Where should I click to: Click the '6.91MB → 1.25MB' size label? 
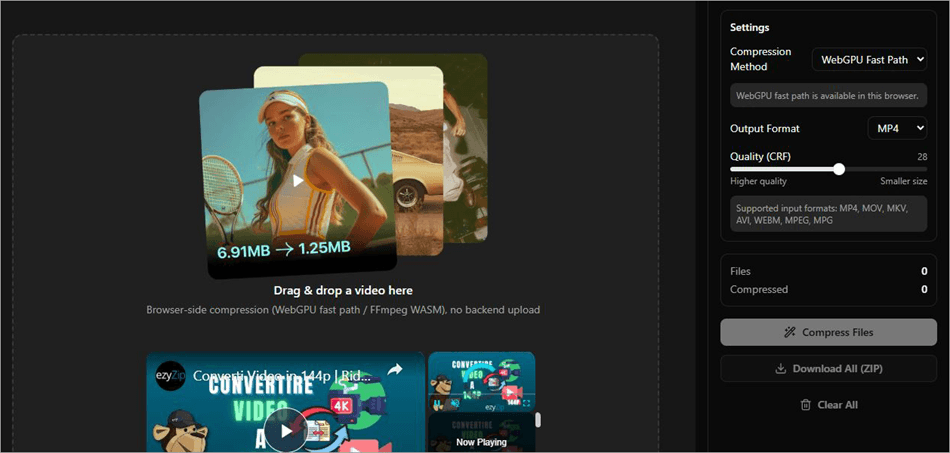[x=284, y=248]
